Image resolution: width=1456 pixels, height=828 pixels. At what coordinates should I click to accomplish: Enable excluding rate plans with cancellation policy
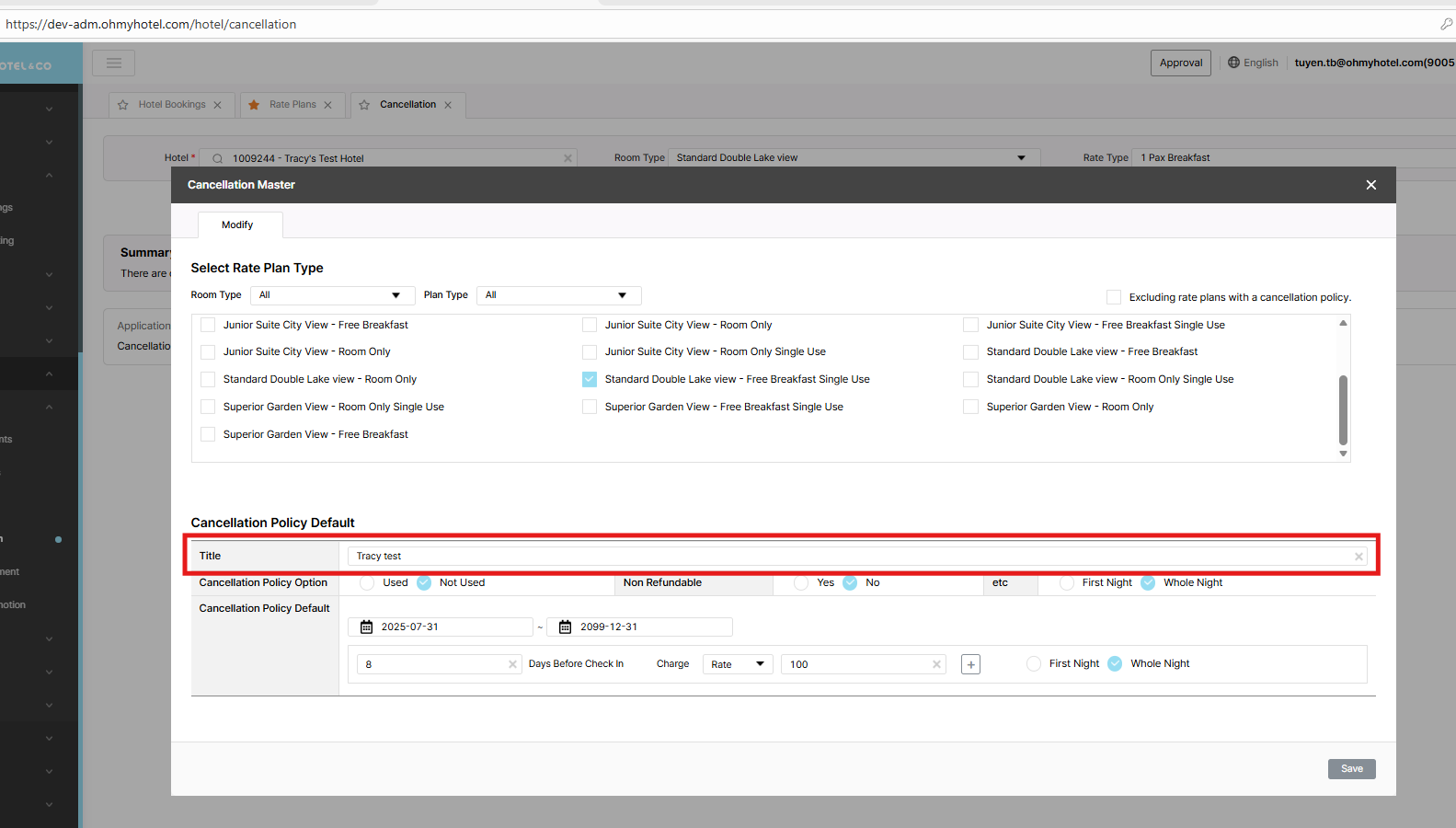[x=1114, y=297]
